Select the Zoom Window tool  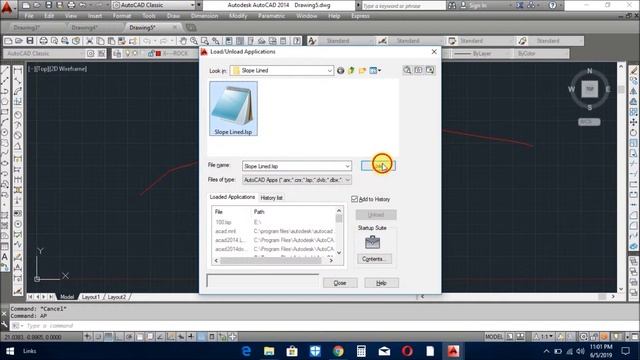(x=204, y=41)
